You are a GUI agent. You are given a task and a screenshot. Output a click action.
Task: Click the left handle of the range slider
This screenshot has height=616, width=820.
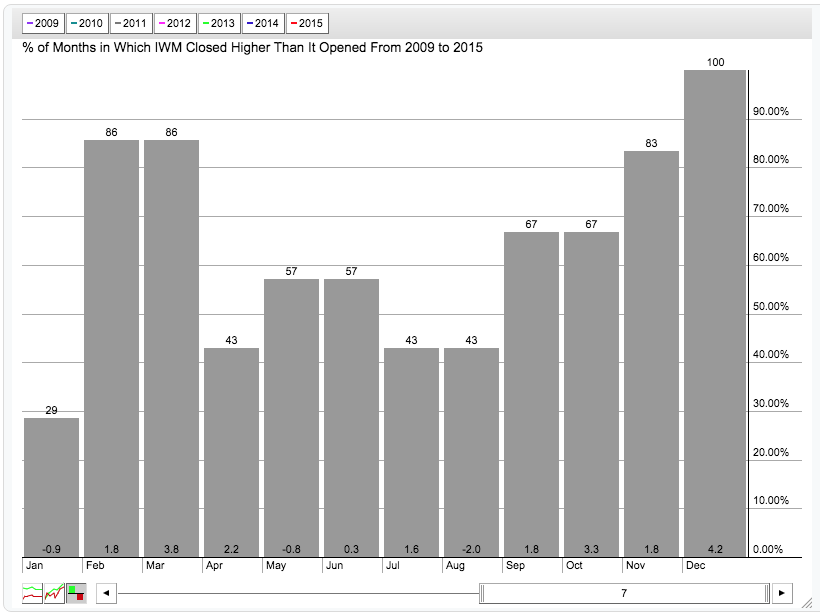click(483, 594)
